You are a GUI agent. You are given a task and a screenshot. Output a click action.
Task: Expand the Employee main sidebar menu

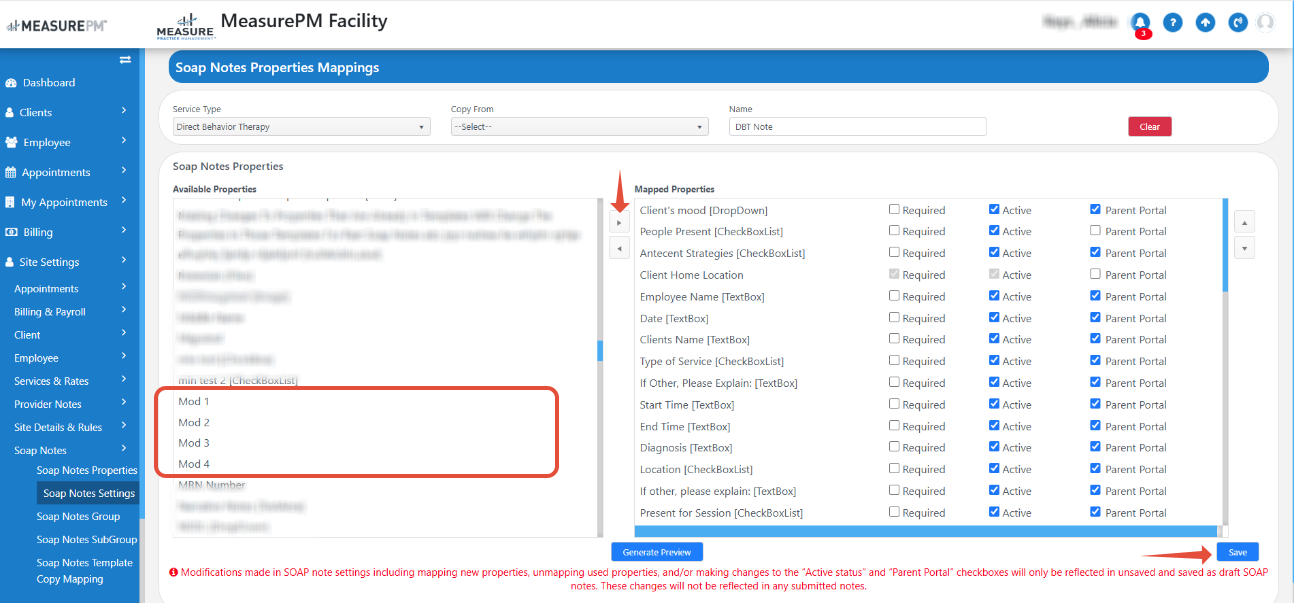[124, 141]
